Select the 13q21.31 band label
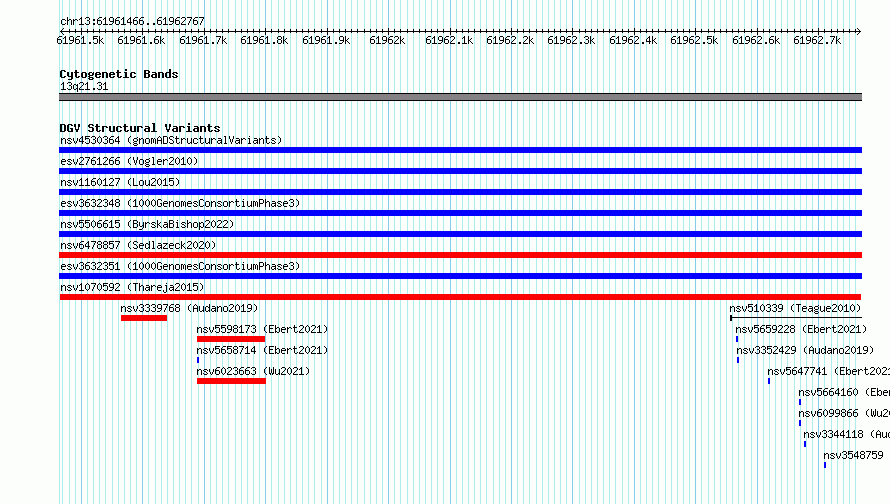 [84, 86]
